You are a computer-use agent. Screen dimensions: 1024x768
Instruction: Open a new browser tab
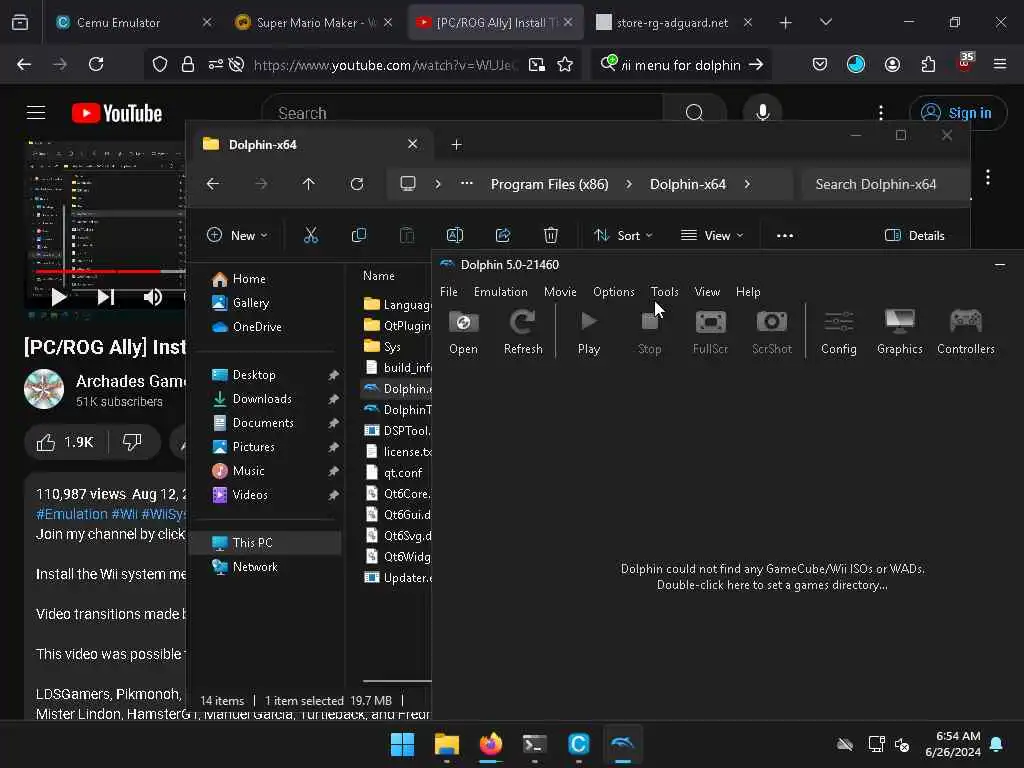(x=786, y=23)
